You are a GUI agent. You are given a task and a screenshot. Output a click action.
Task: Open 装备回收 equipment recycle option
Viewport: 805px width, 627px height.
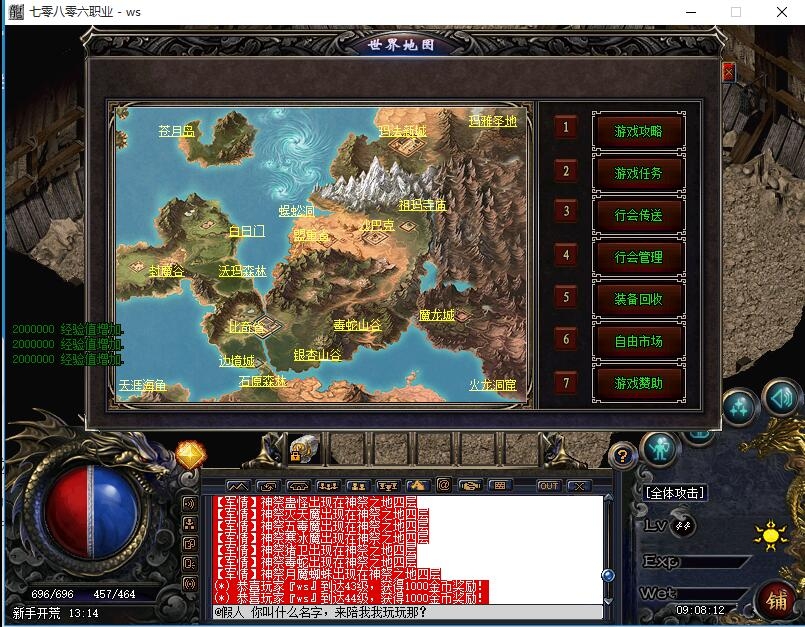click(637, 299)
